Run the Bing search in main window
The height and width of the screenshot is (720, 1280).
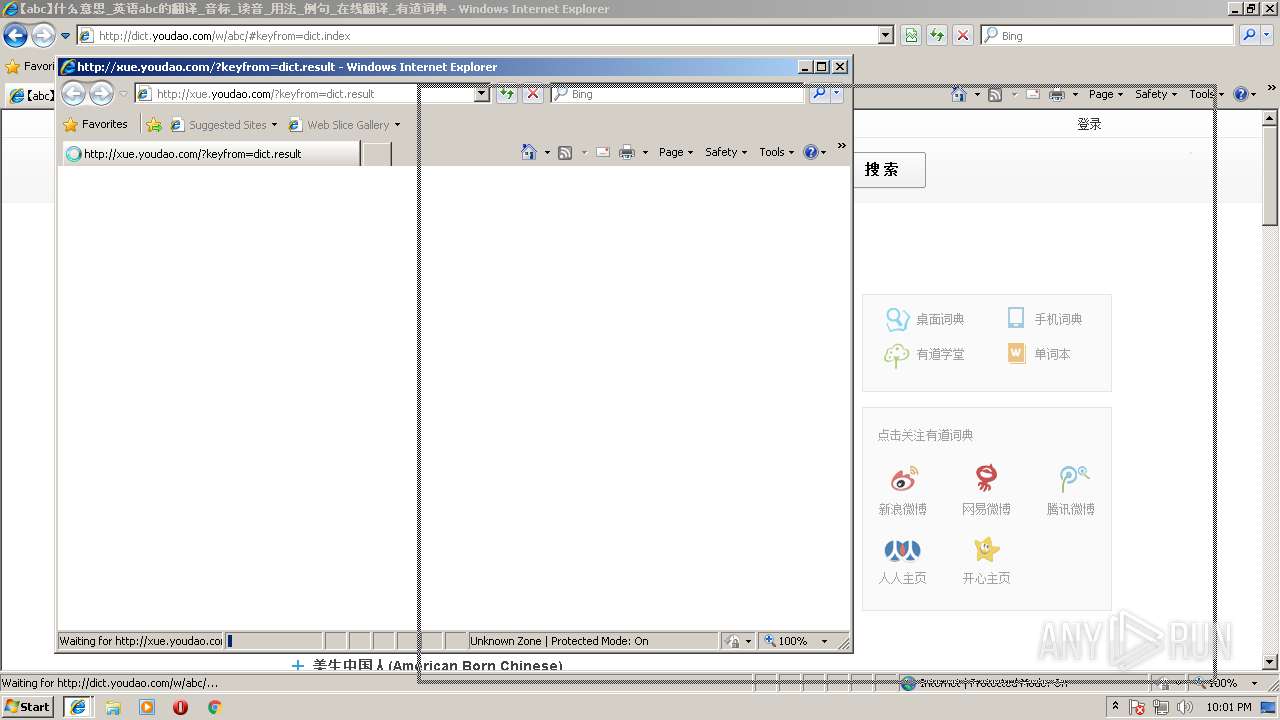(1248, 36)
